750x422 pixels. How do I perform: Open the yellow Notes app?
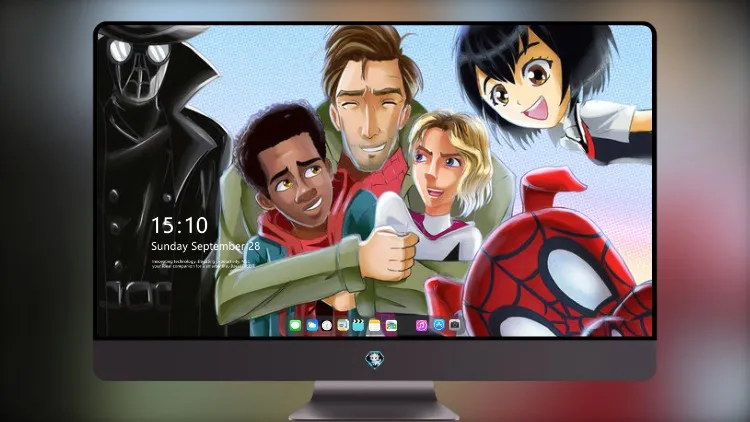(375, 325)
